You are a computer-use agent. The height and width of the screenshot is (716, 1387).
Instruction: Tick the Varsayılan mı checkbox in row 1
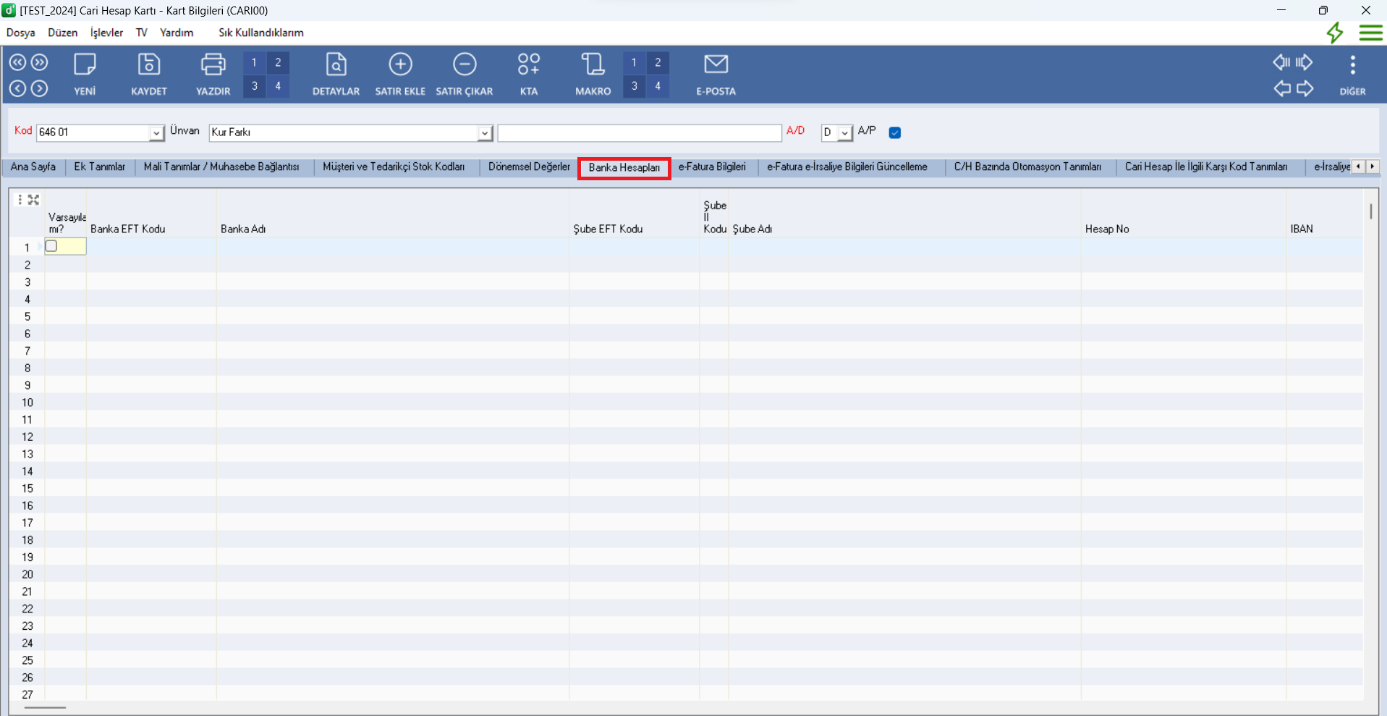point(51,246)
